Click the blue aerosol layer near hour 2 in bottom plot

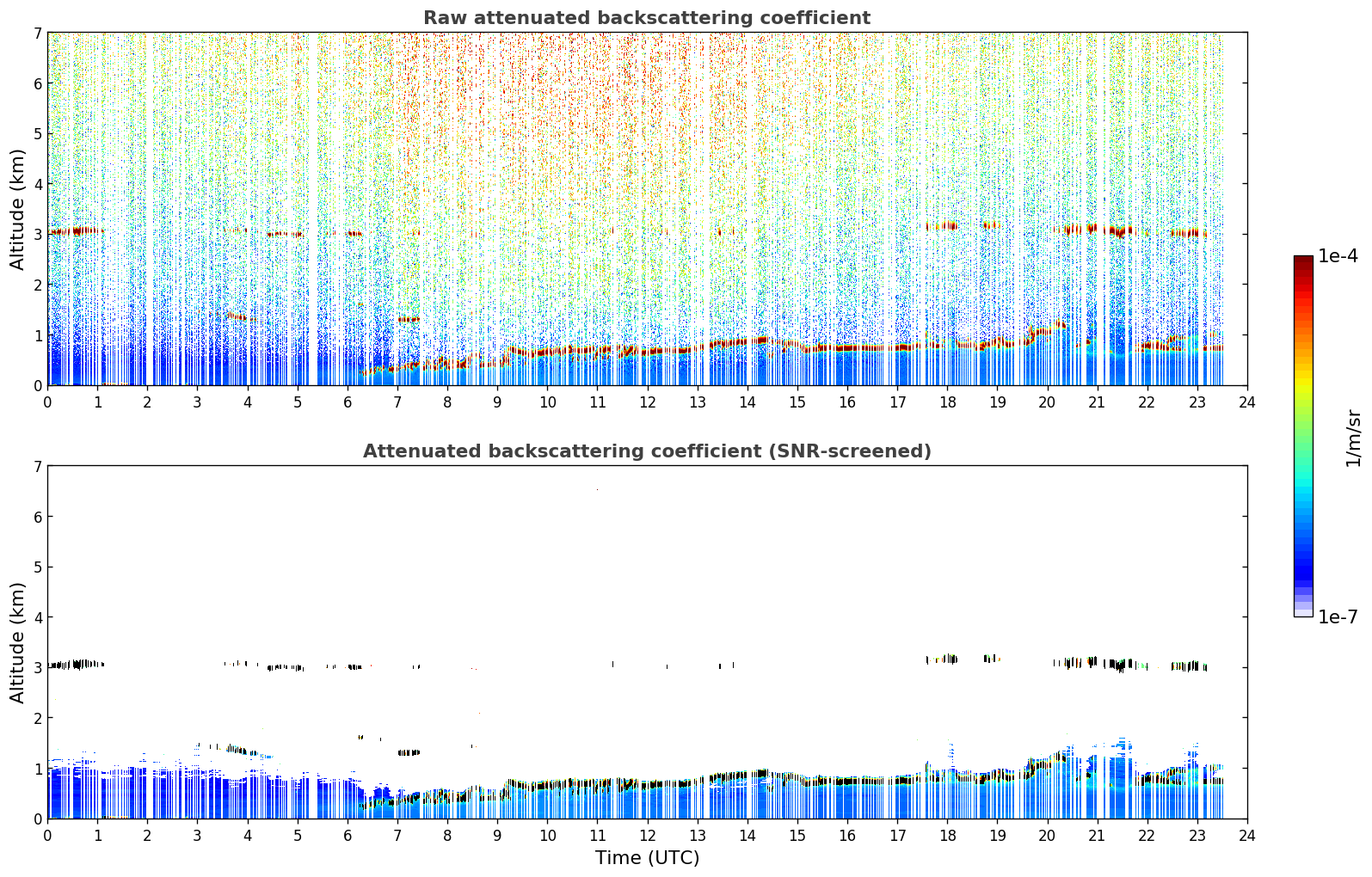(147, 791)
